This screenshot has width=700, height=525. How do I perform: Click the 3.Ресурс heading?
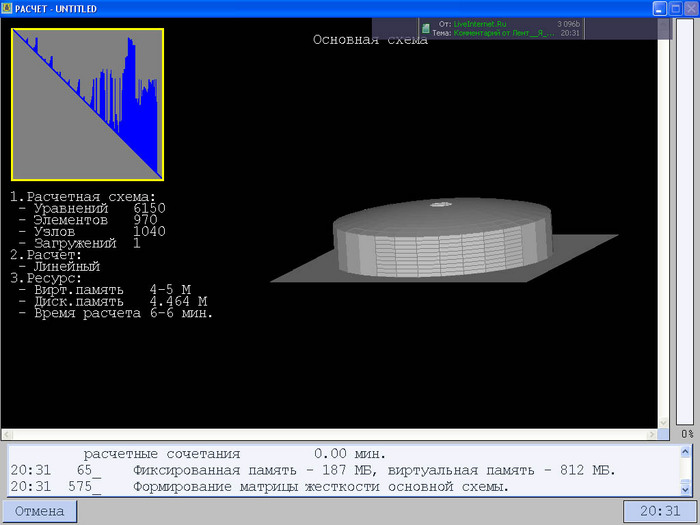[x=46, y=278]
